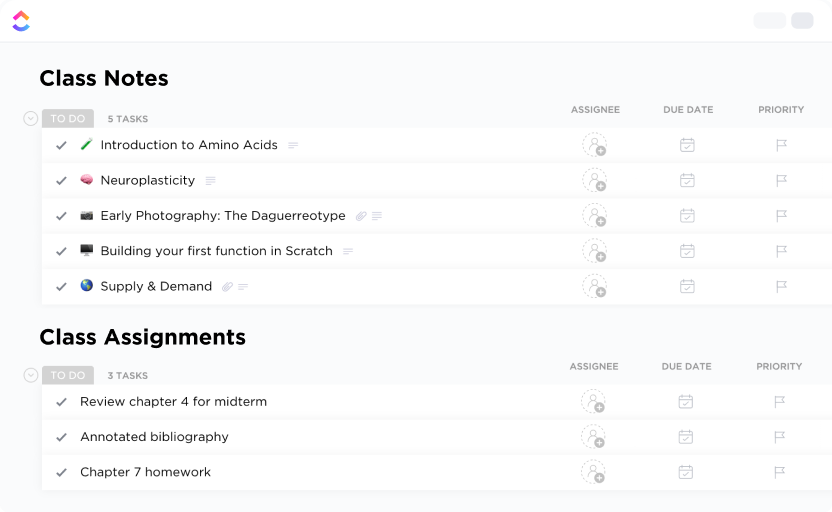Set priority flag for Review chapter 4
The height and width of the screenshot is (512, 832).
[780, 402]
